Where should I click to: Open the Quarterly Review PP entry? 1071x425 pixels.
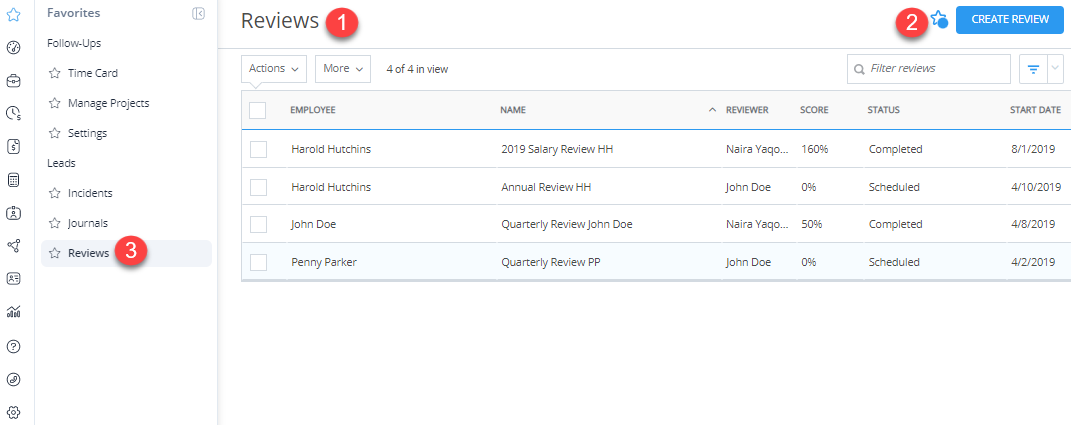[551, 262]
